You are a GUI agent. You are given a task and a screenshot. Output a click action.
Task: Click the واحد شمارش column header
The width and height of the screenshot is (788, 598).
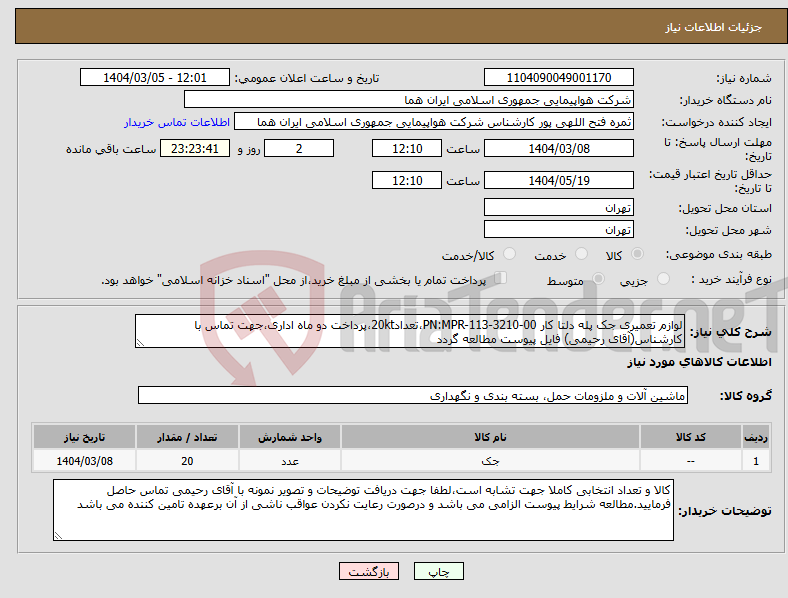[x=290, y=437]
